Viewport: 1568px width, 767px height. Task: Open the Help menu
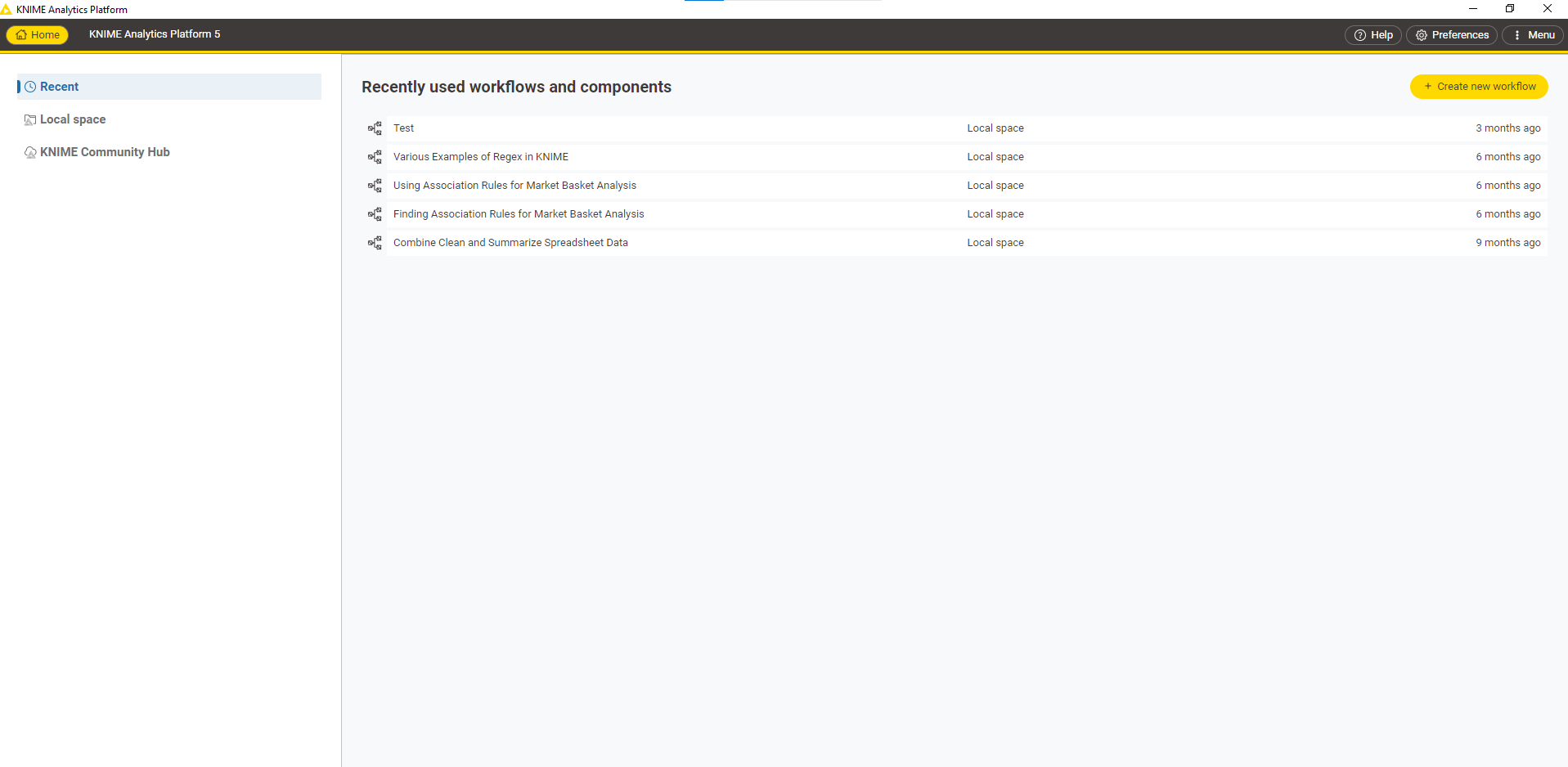tap(1373, 35)
